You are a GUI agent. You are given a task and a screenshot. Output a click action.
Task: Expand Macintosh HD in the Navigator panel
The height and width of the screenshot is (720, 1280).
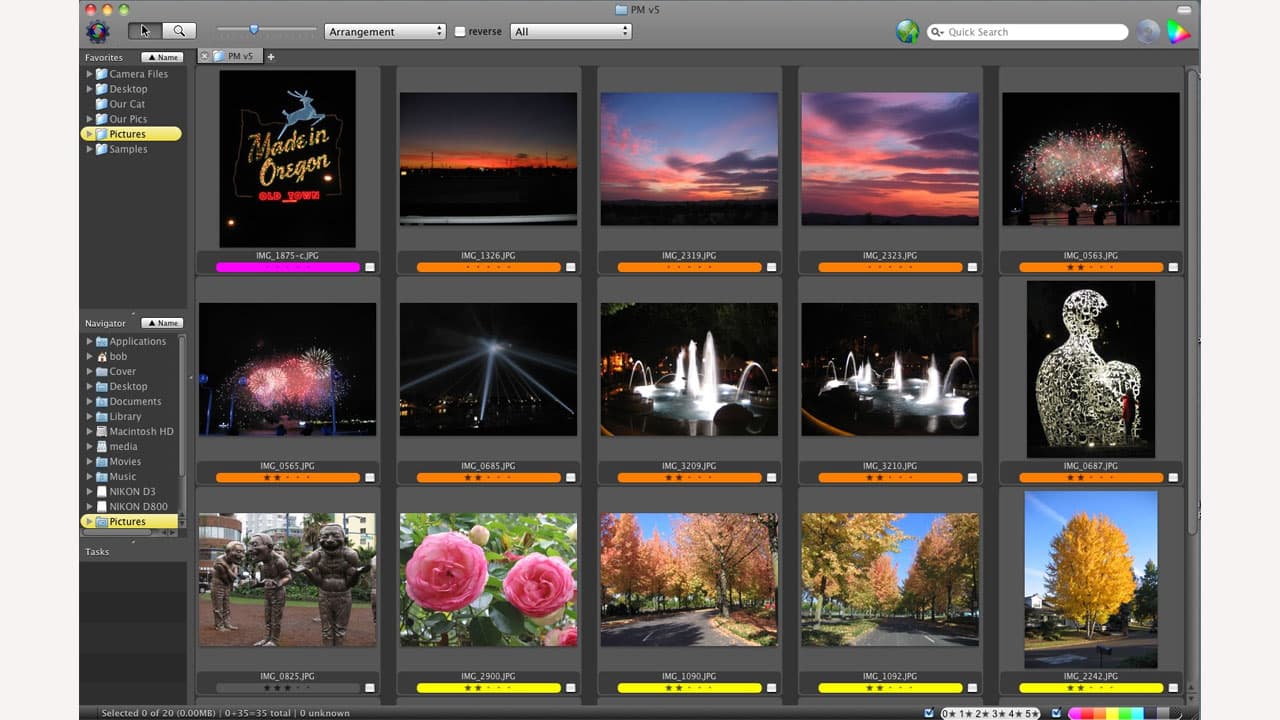[89, 431]
